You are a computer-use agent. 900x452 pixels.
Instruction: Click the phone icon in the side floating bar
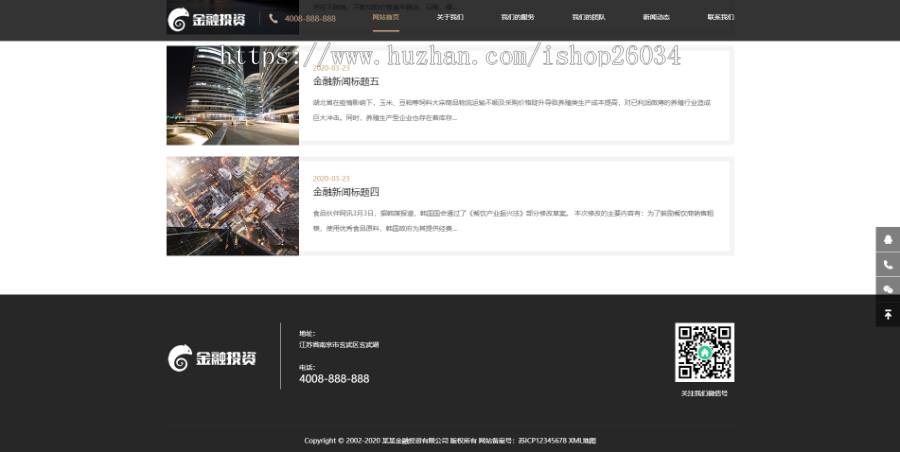point(887,265)
